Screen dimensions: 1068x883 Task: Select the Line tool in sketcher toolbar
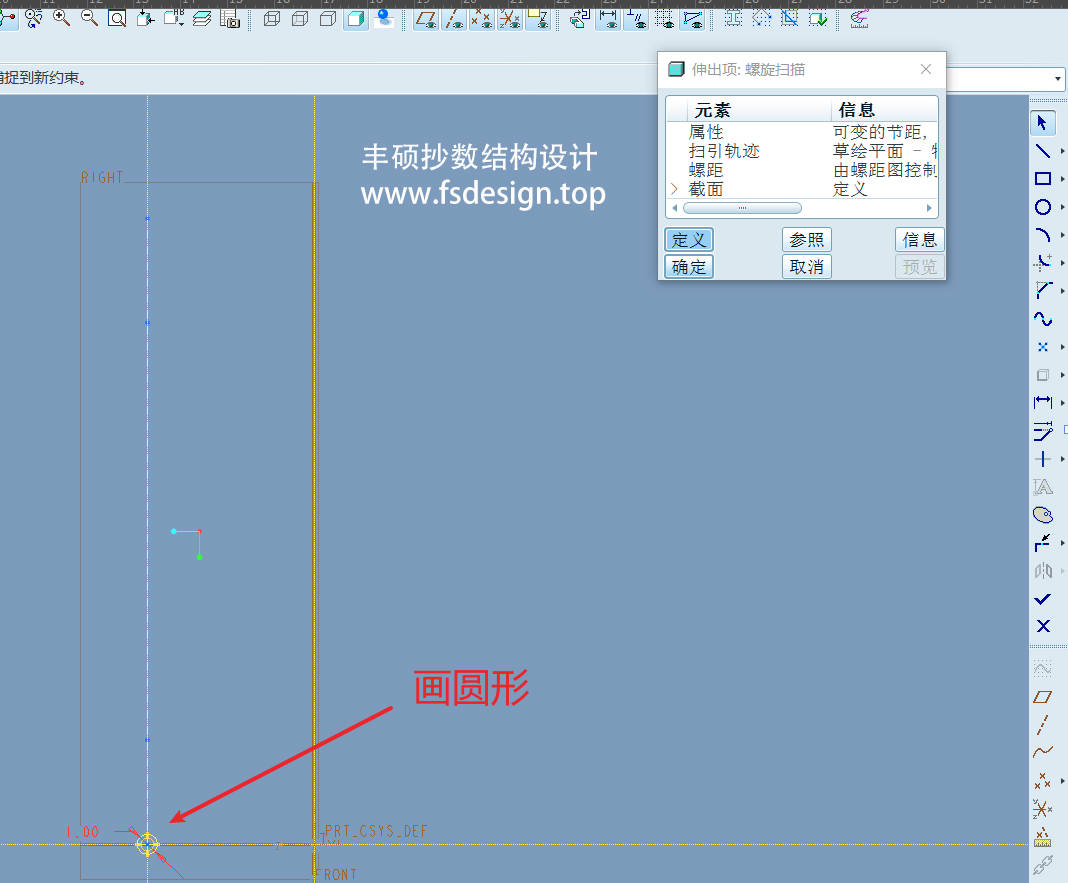[1042, 151]
